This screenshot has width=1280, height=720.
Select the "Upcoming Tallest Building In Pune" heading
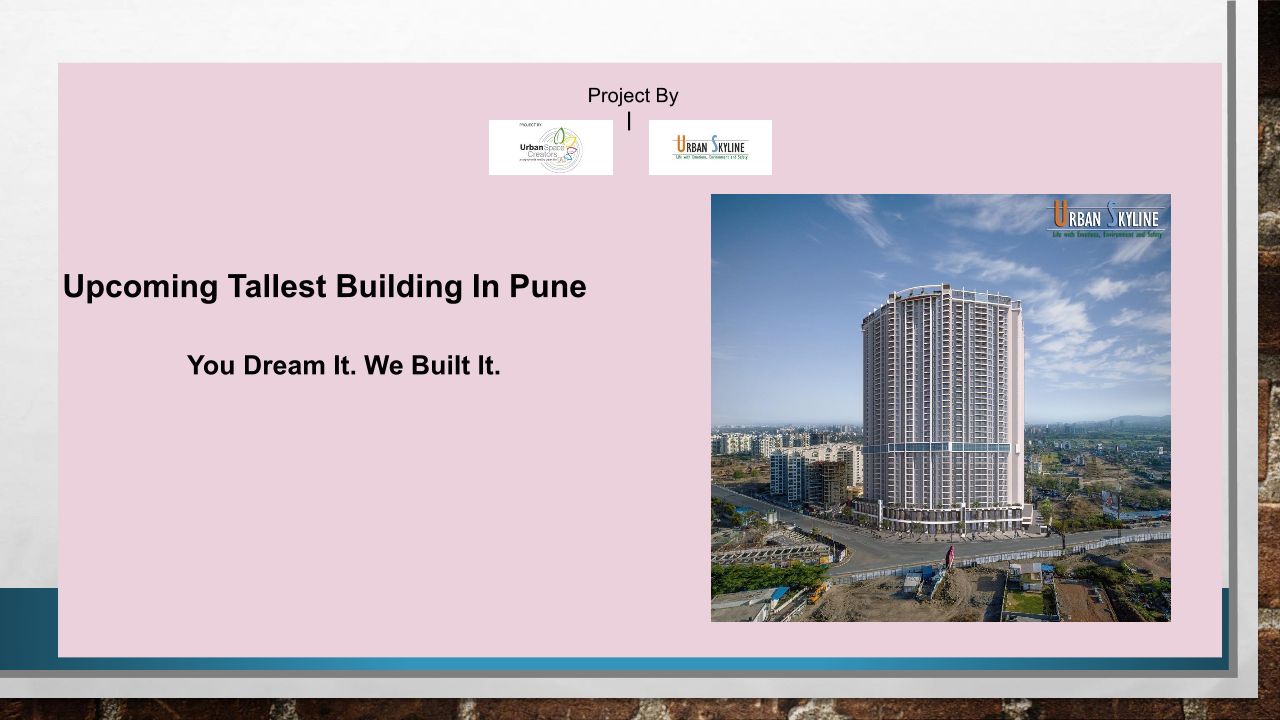point(324,287)
